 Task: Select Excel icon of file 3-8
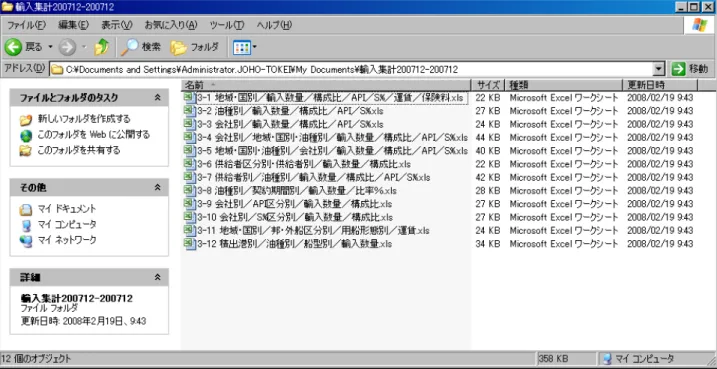point(189,190)
